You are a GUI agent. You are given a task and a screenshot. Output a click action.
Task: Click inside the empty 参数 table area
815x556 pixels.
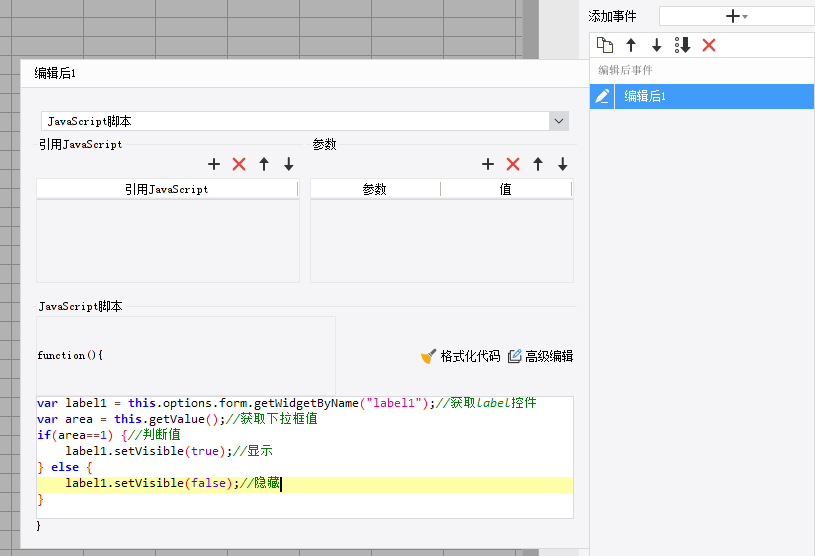pos(442,241)
